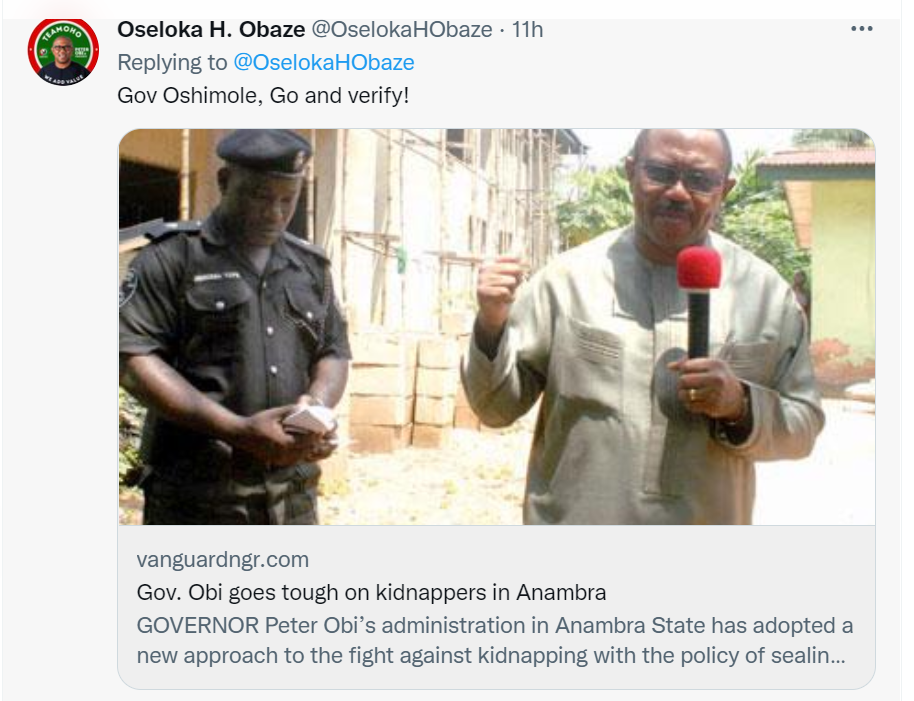This screenshot has height=701, width=914.
Task: Click the officer's black beret in the photo
Action: [265, 152]
